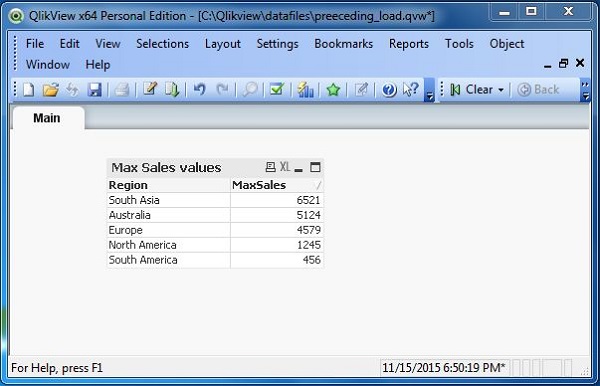
Task: Open the Edit menu
Action: 70,44
